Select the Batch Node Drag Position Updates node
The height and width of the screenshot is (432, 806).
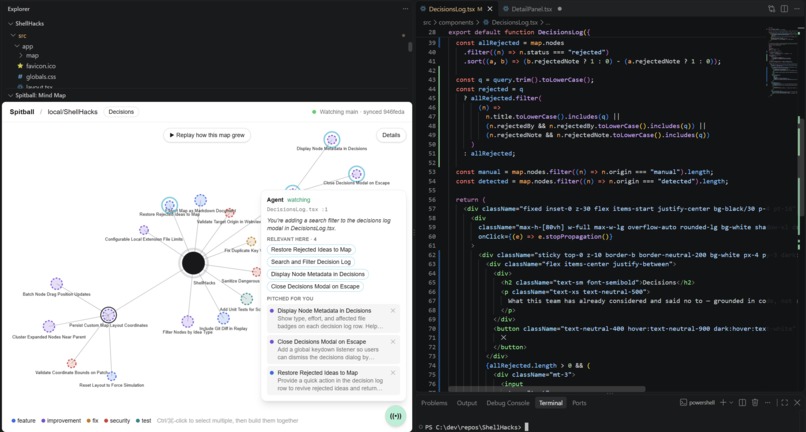57,284
